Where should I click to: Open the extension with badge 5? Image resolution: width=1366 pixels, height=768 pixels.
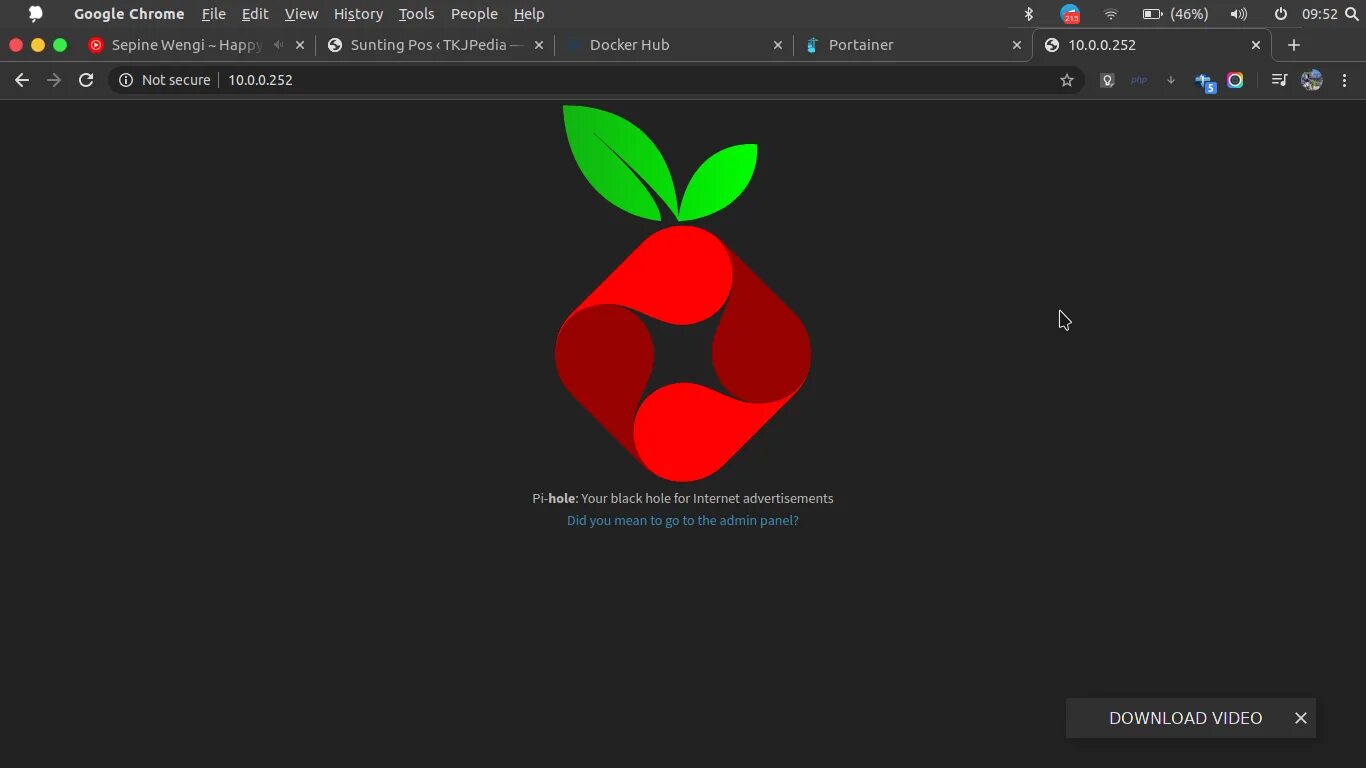coord(1205,82)
